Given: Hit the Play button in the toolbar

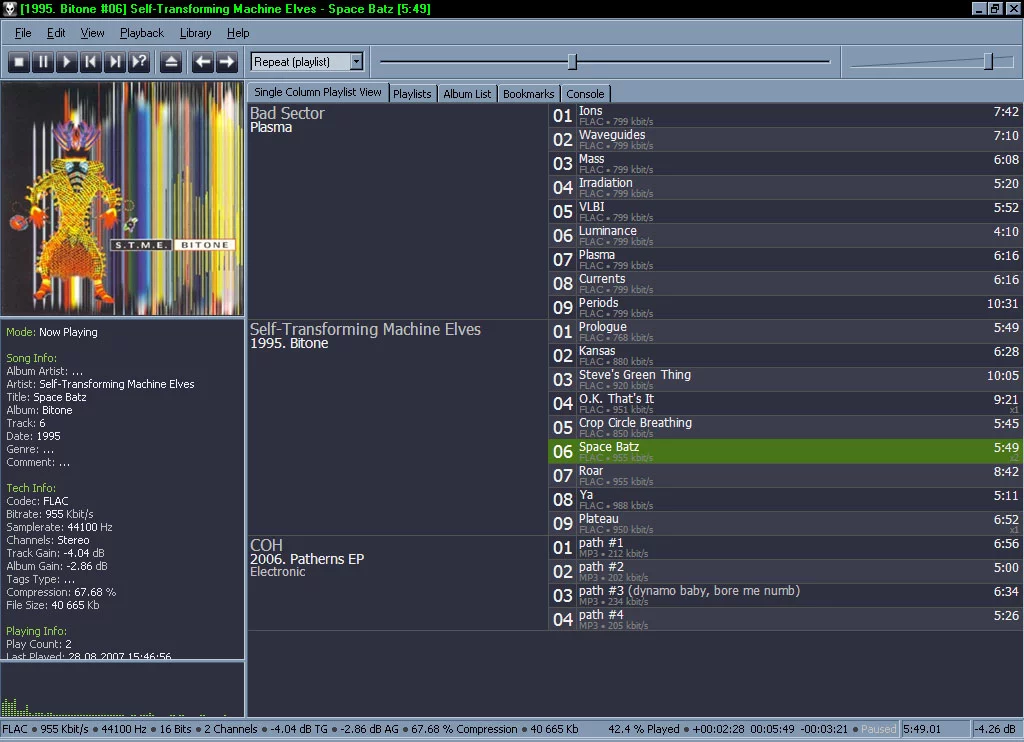Looking at the screenshot, I should pyautogui.click(x=67, y=62).
